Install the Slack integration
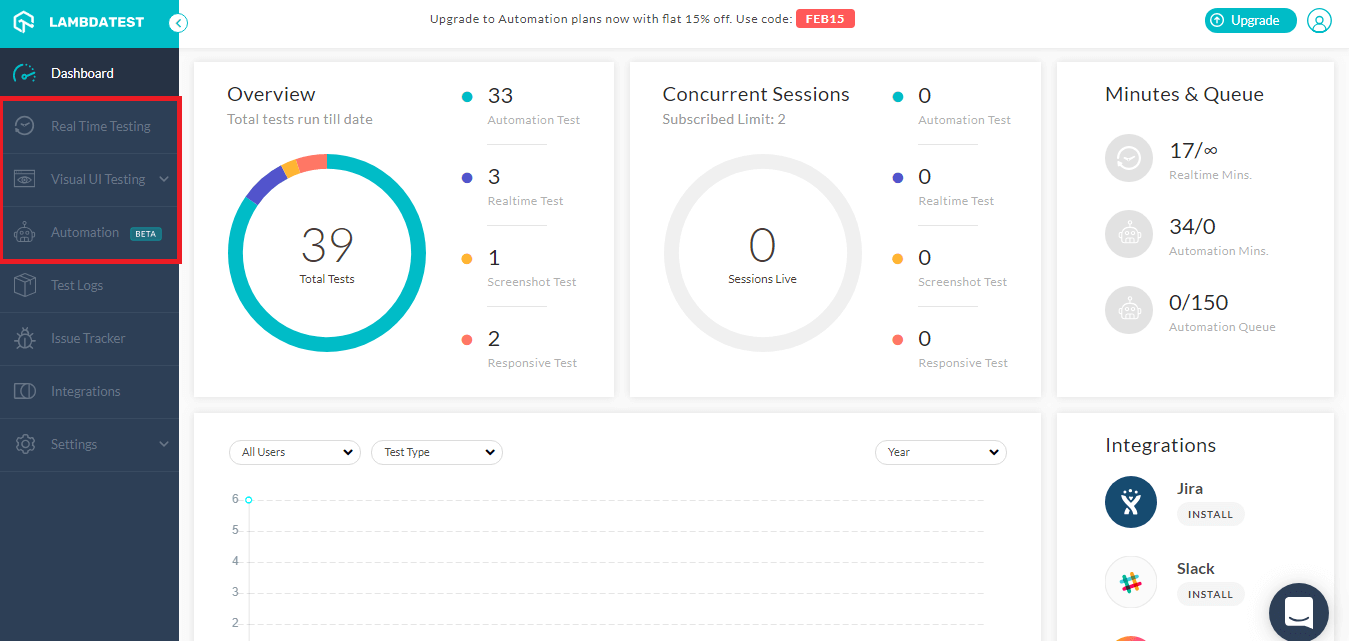This screenshot has width=1349, height=641. pos(1210,593)
